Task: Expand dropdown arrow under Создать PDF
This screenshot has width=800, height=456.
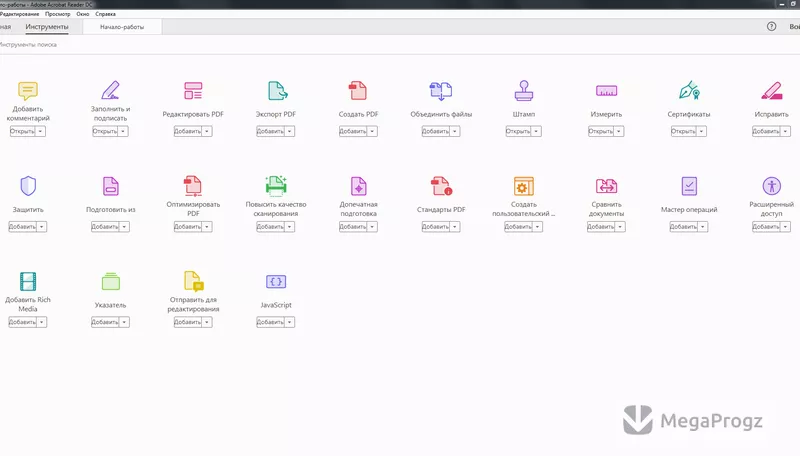Action: [x=372, y=131]
